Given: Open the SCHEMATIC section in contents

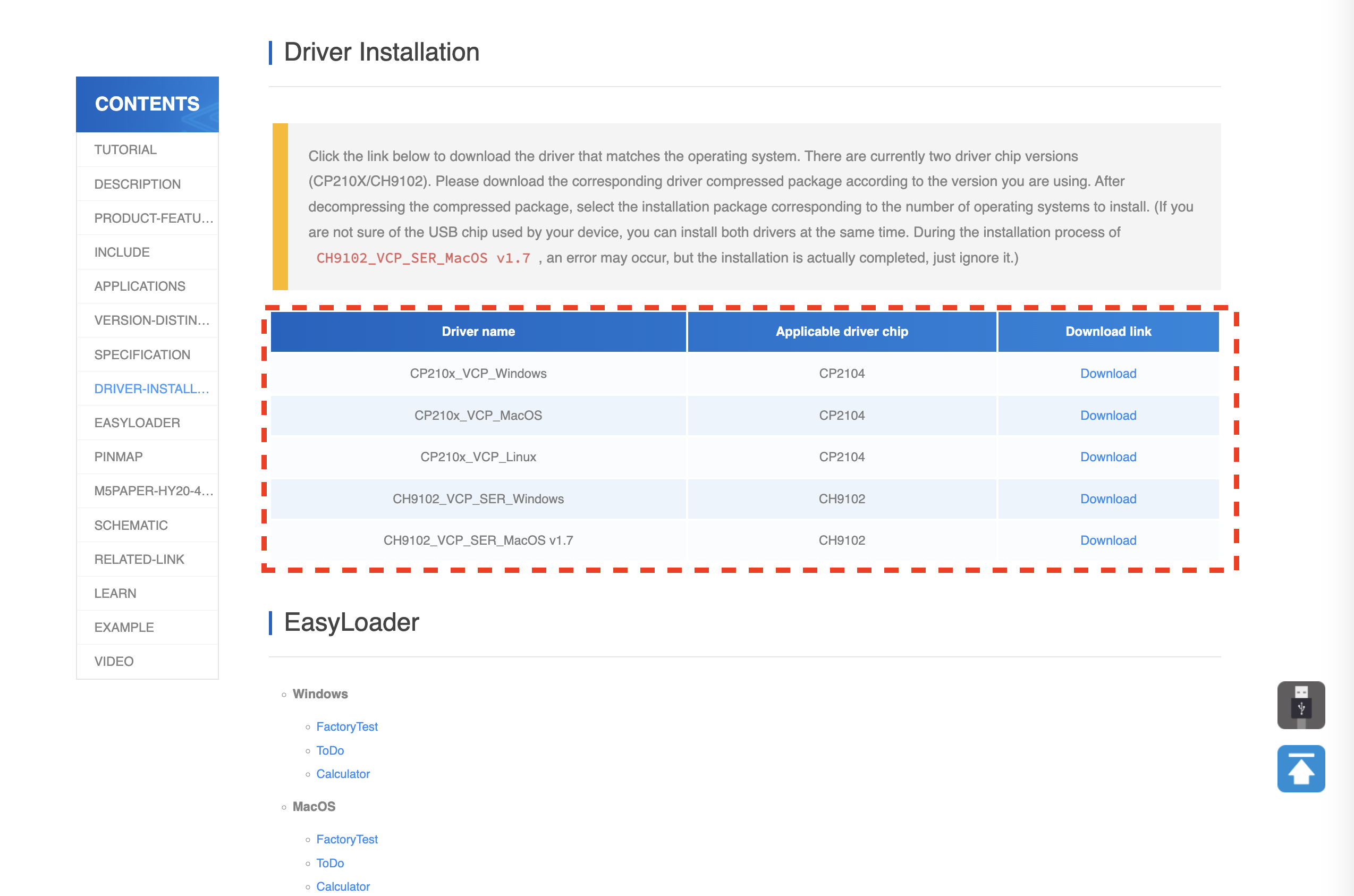Looking at the screenshot, I should tap(130, 525).
